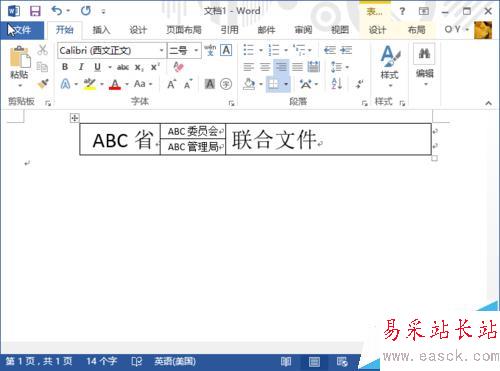The image size is (500, 371).
Task: Click the table move handle
Action: (x=74, y=118)
